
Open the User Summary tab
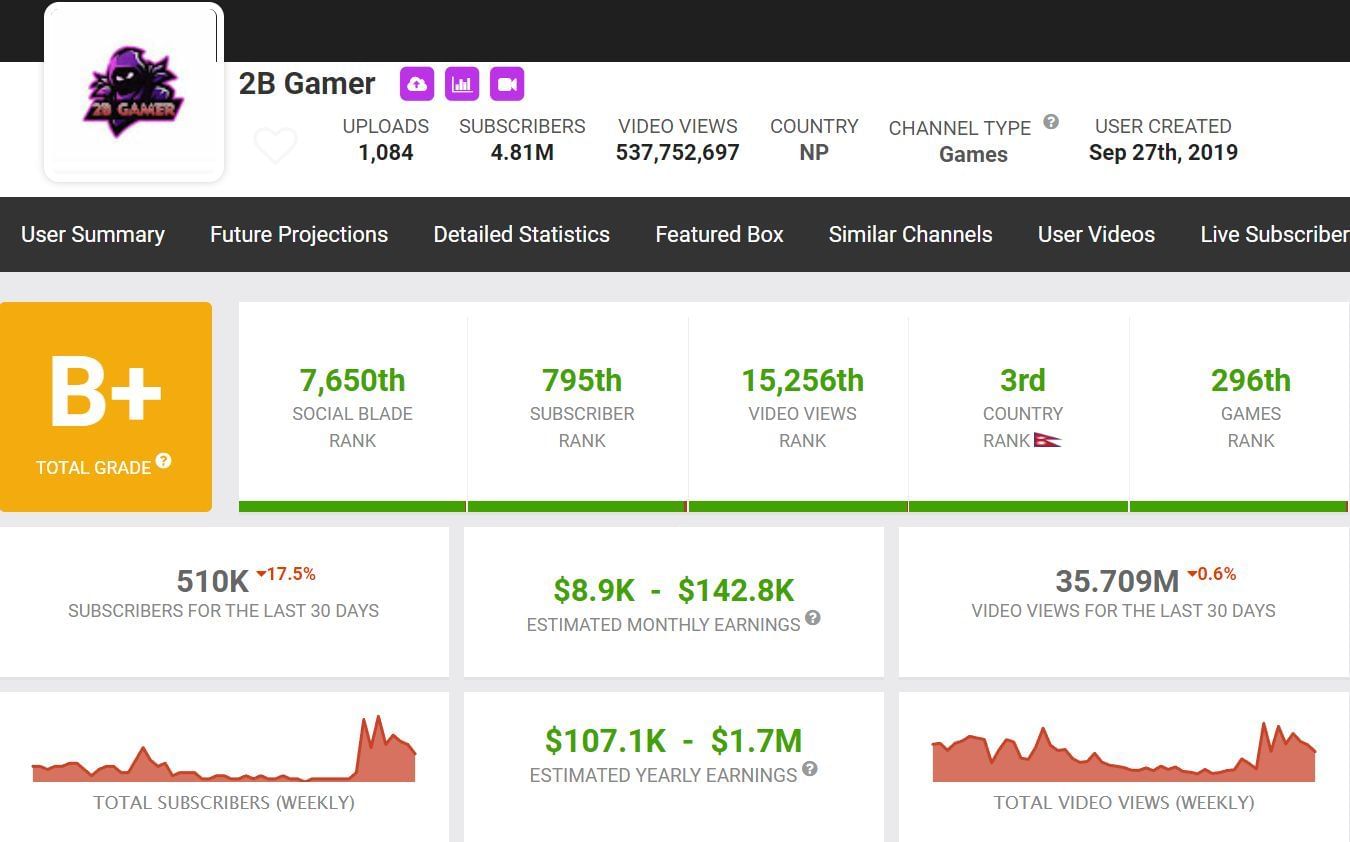coord(93,234)
